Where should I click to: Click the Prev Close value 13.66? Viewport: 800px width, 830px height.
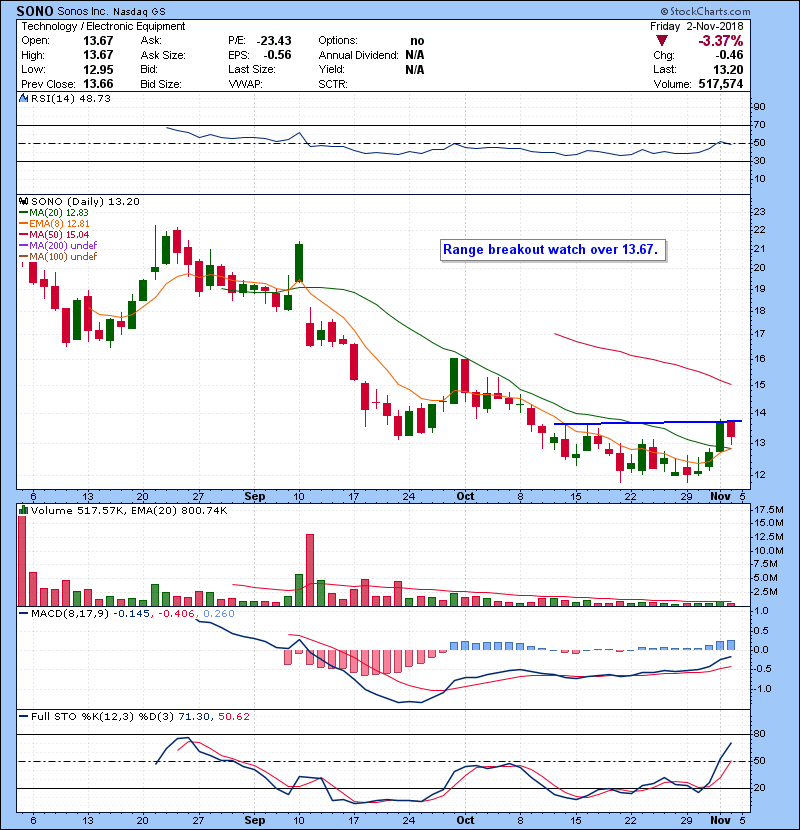(x=98, y=84)
